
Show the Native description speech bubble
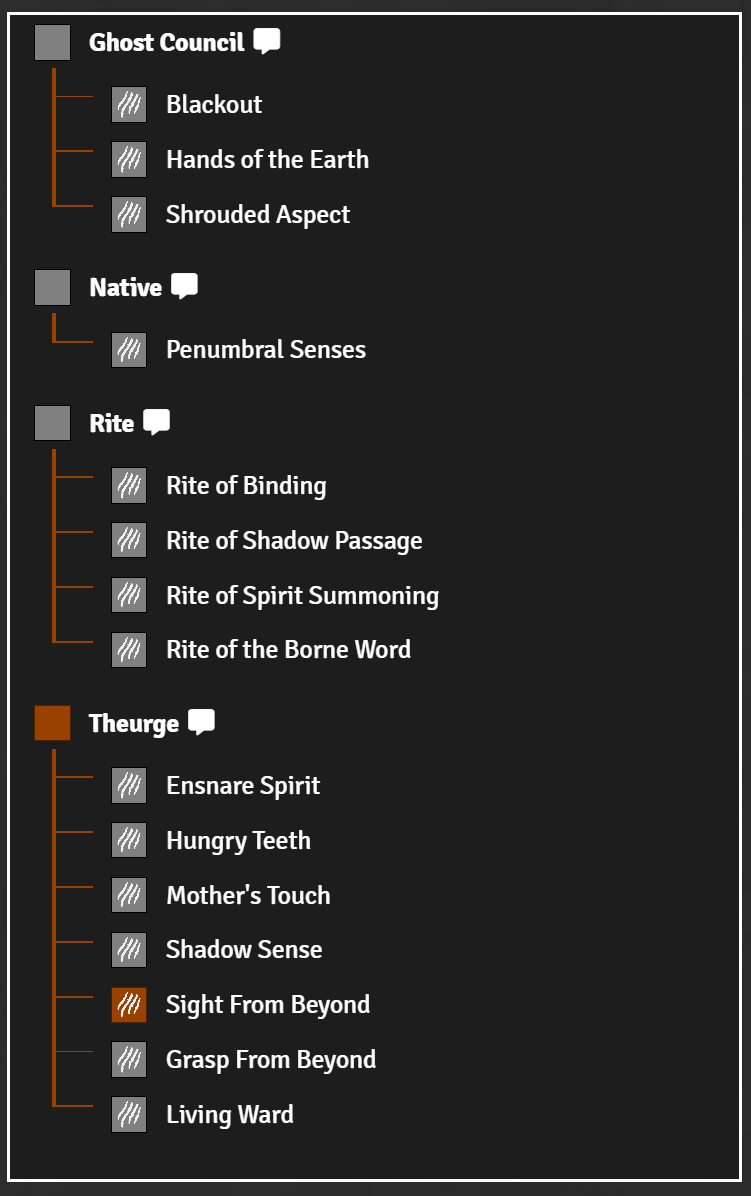click(184, 286)
